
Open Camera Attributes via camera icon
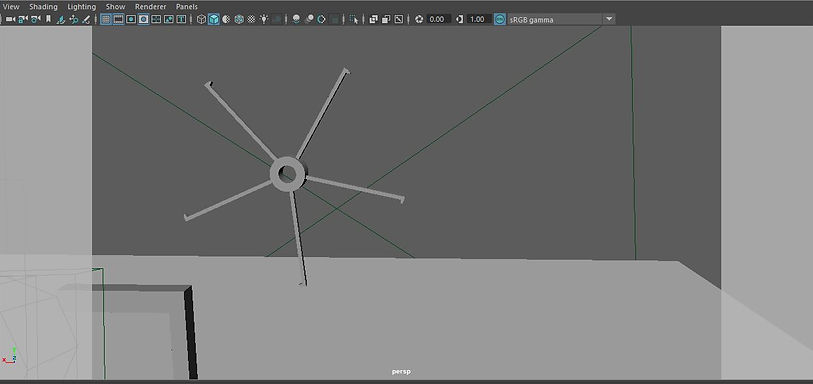(35, 19)
